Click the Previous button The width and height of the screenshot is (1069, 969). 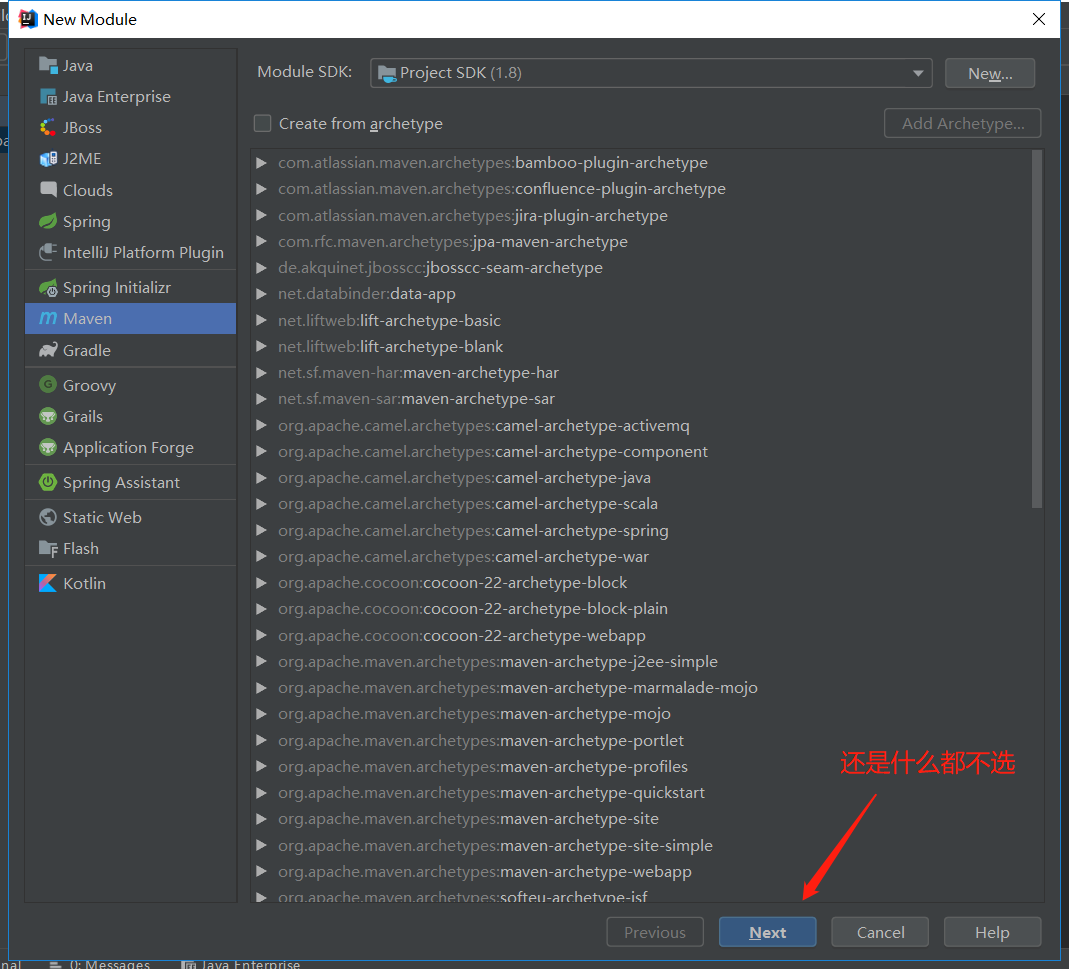pos(655,932)
